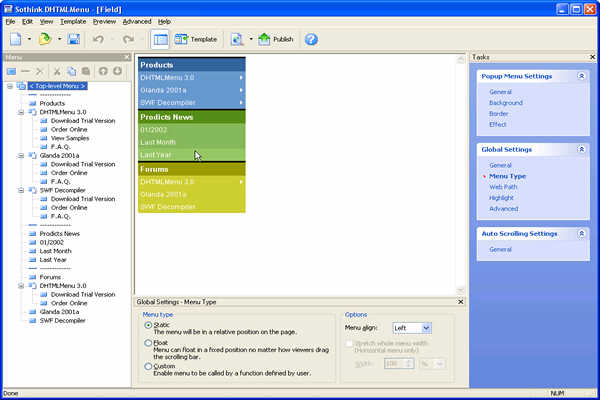600x400 pixels.
Task: Click the New document toolbar icon
Action: pyautogui.click(x=16, y=39)
